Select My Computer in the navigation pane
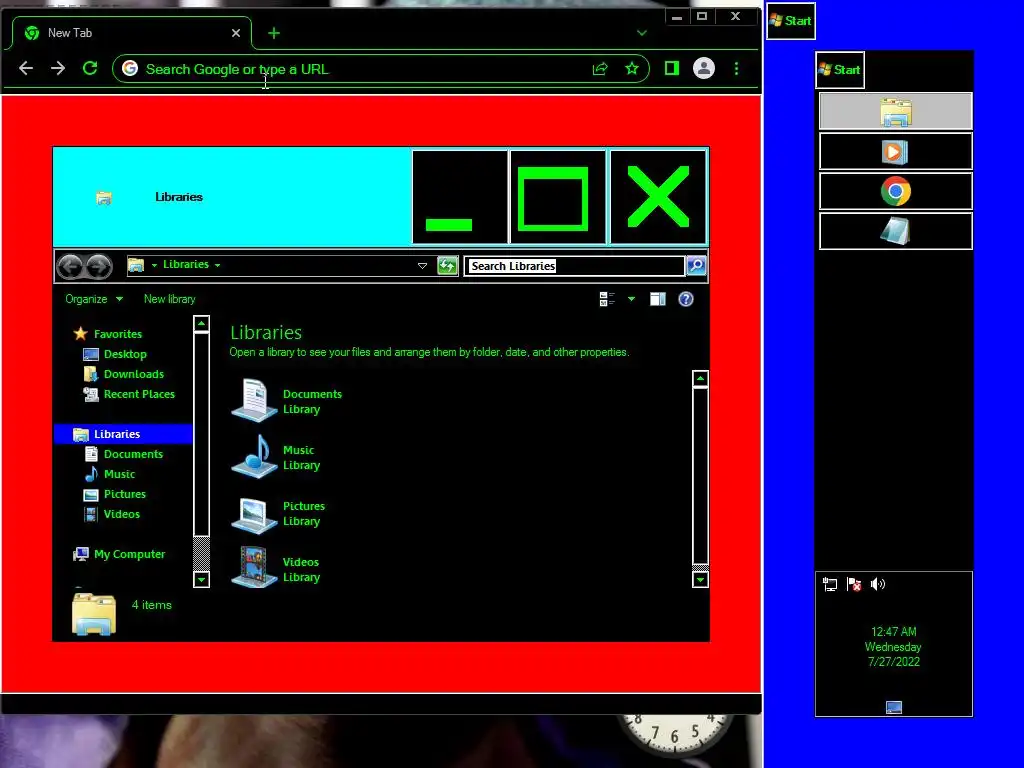Screen dimensions: 1024x768 point(129,554)
